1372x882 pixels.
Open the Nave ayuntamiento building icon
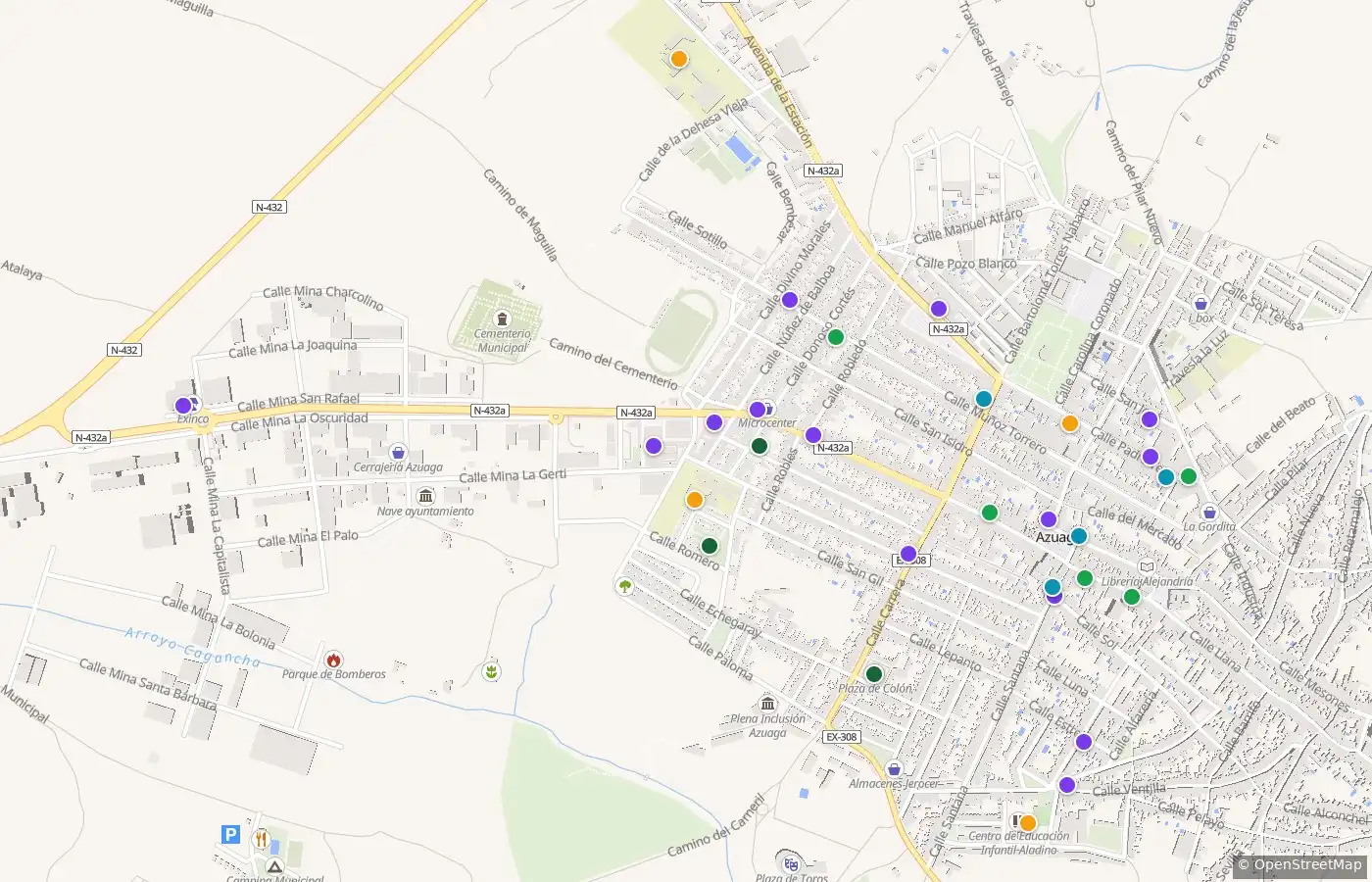pos(425,496)
